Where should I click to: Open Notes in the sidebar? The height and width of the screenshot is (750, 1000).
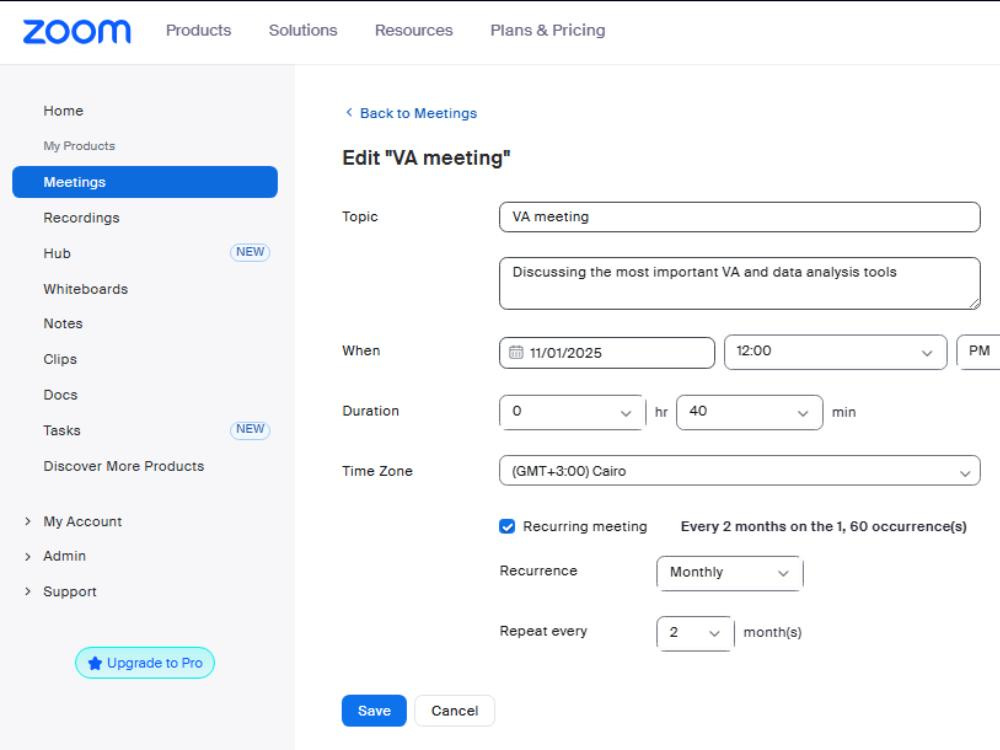pyautogui.click(x=63, y=323)
